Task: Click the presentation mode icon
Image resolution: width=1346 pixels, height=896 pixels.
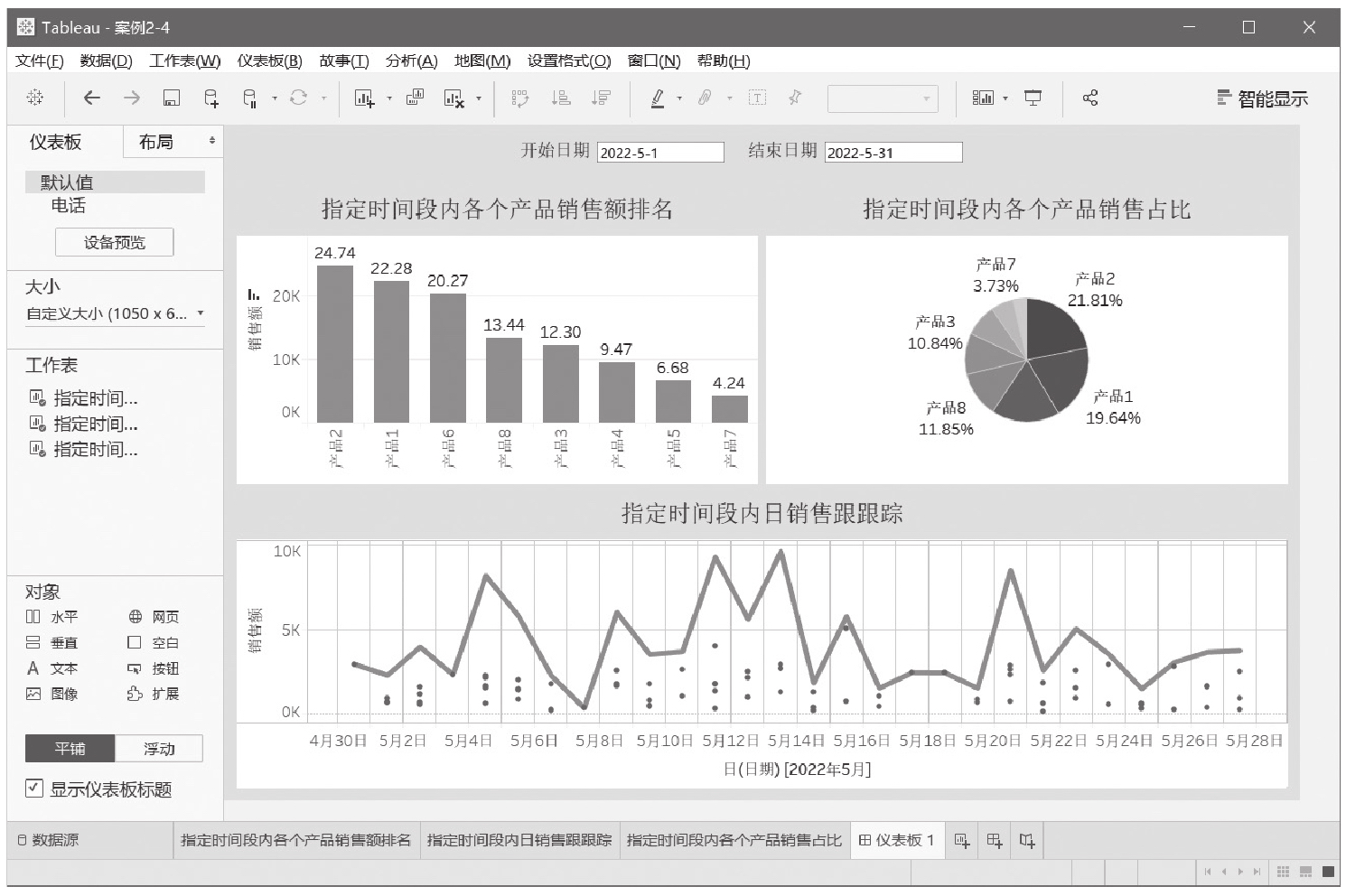Action: pos(1033,98)
